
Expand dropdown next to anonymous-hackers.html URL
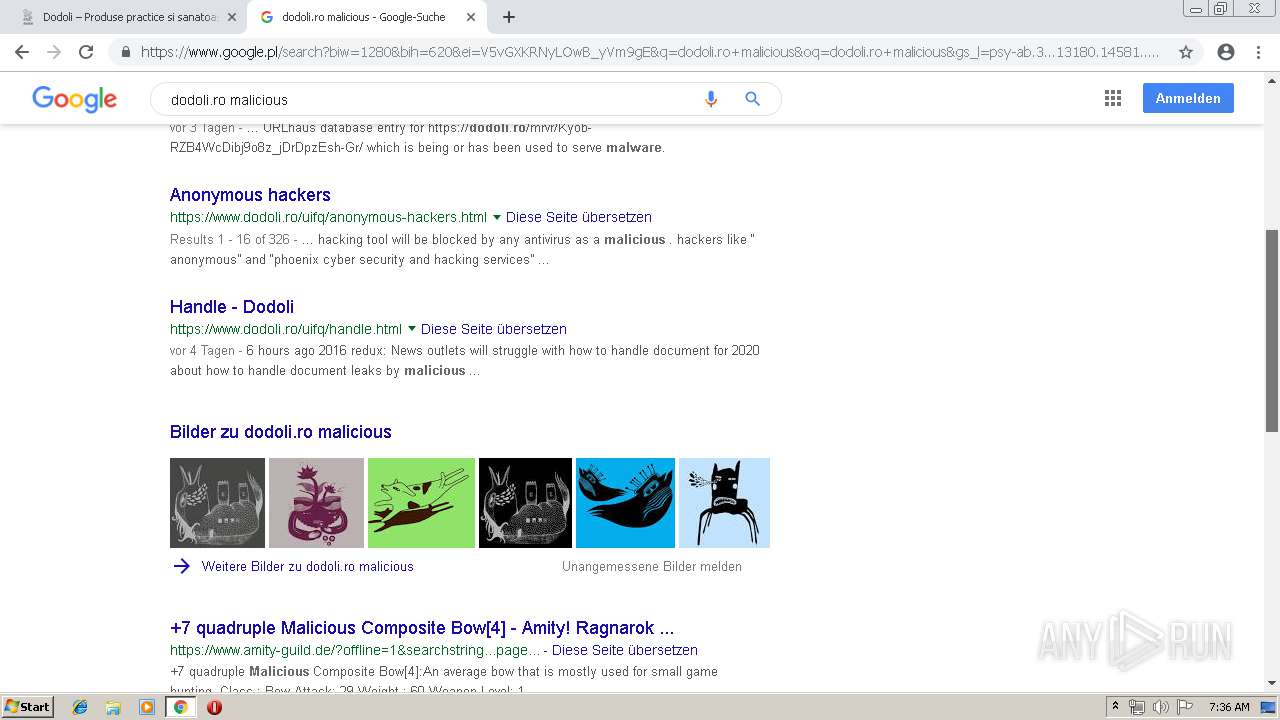496,217
